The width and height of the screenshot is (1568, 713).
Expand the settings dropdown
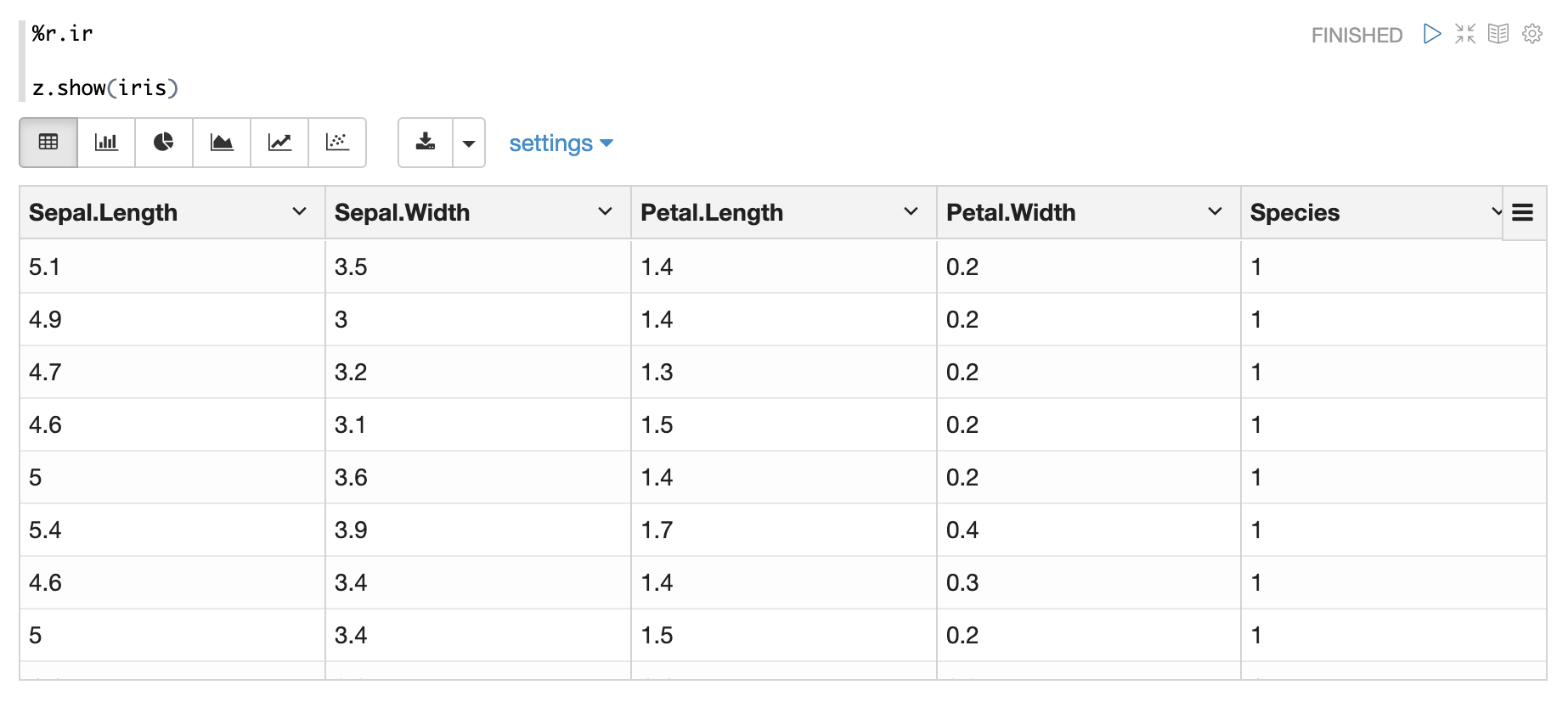pos(561,143)
